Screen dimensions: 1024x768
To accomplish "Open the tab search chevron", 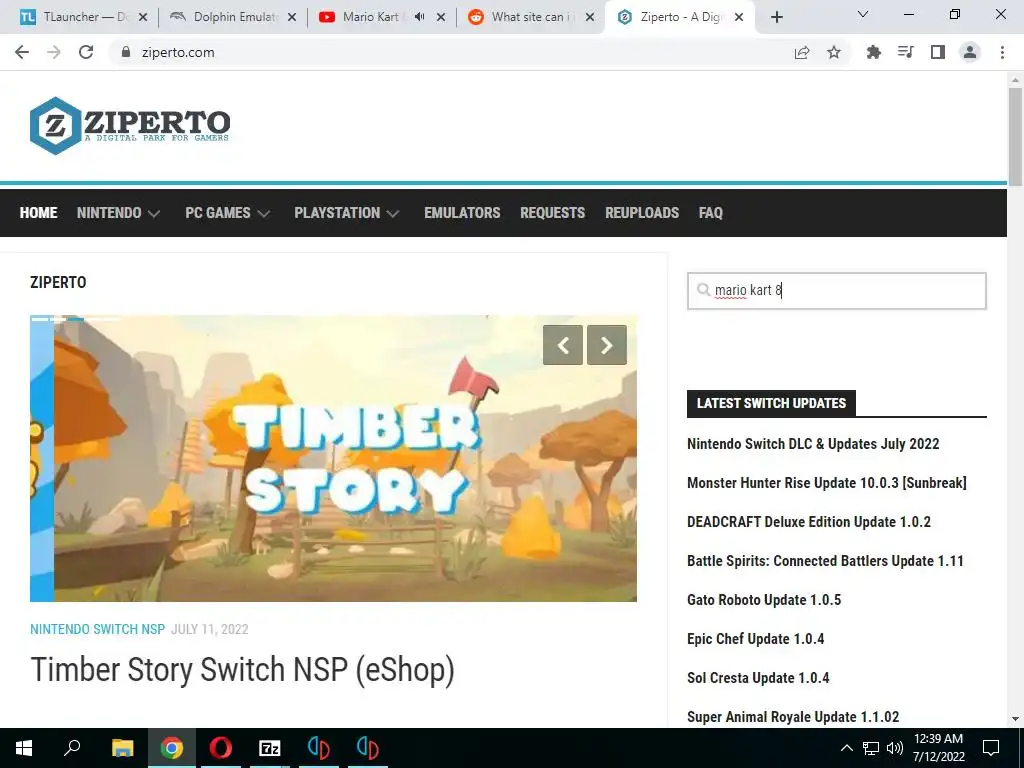I will pos(863,14).
